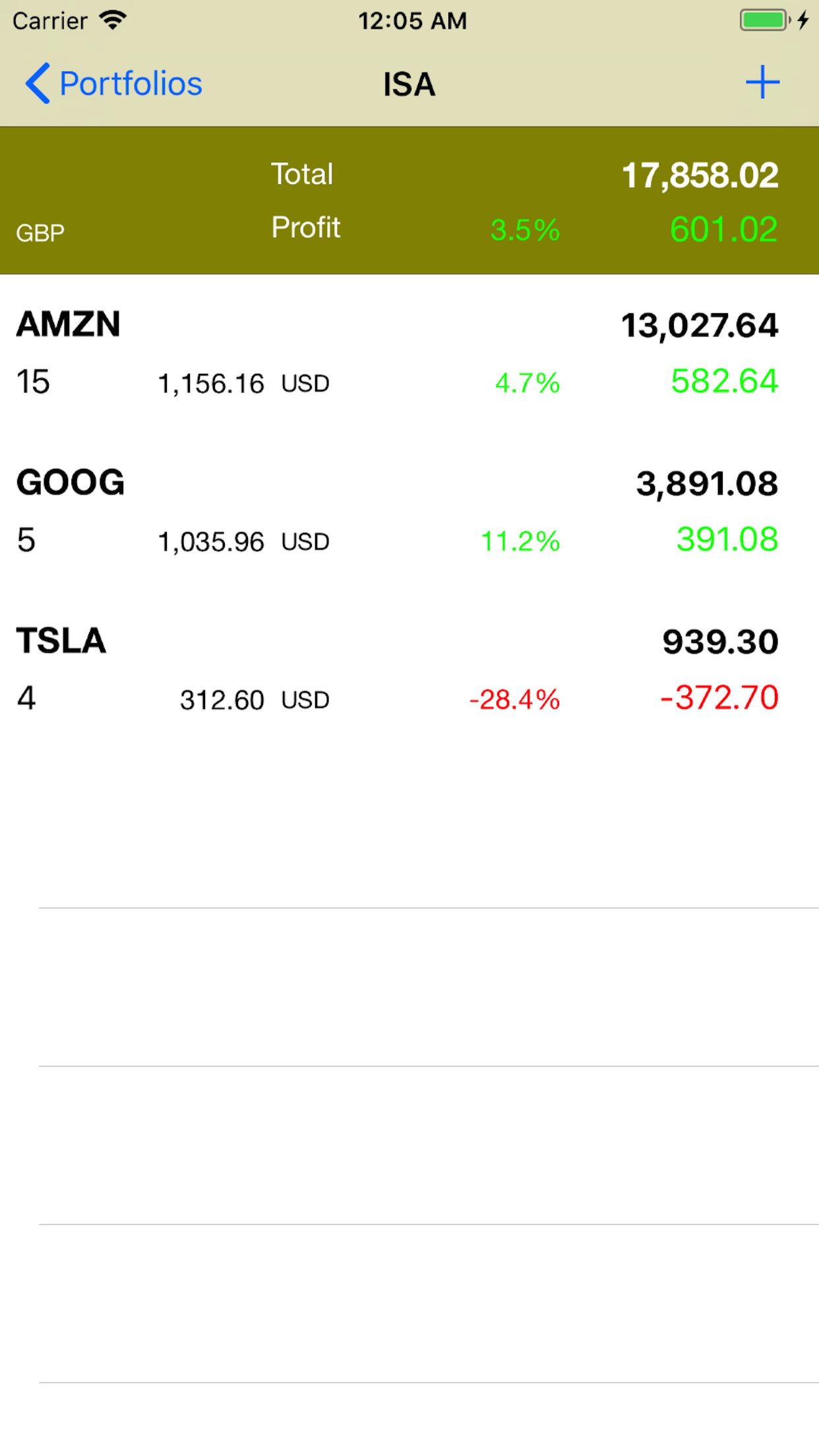Tap the 3.5% profit percentage
The image size is (819, 1456).
525,230
